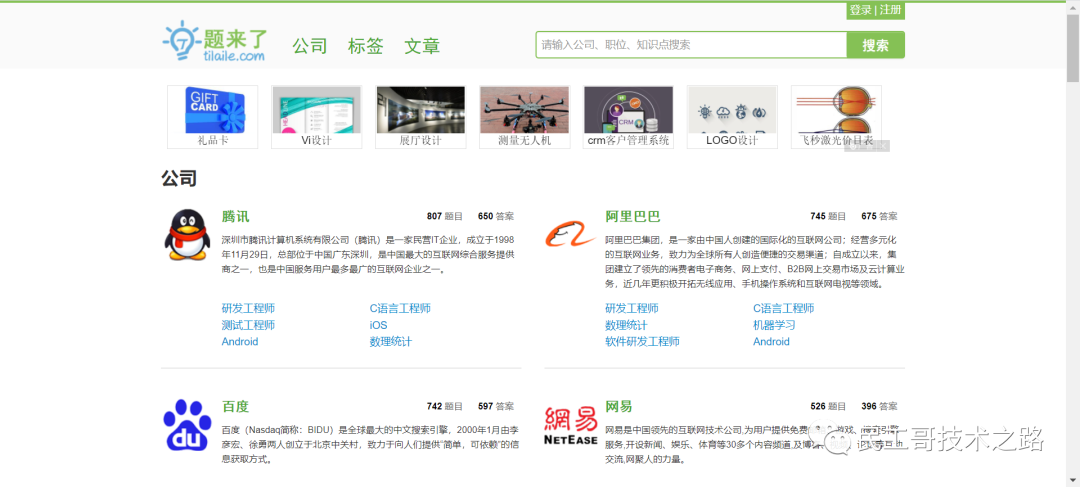
Task: Open the 展厅设计 ad thumbnail
Action: [421, 117]
